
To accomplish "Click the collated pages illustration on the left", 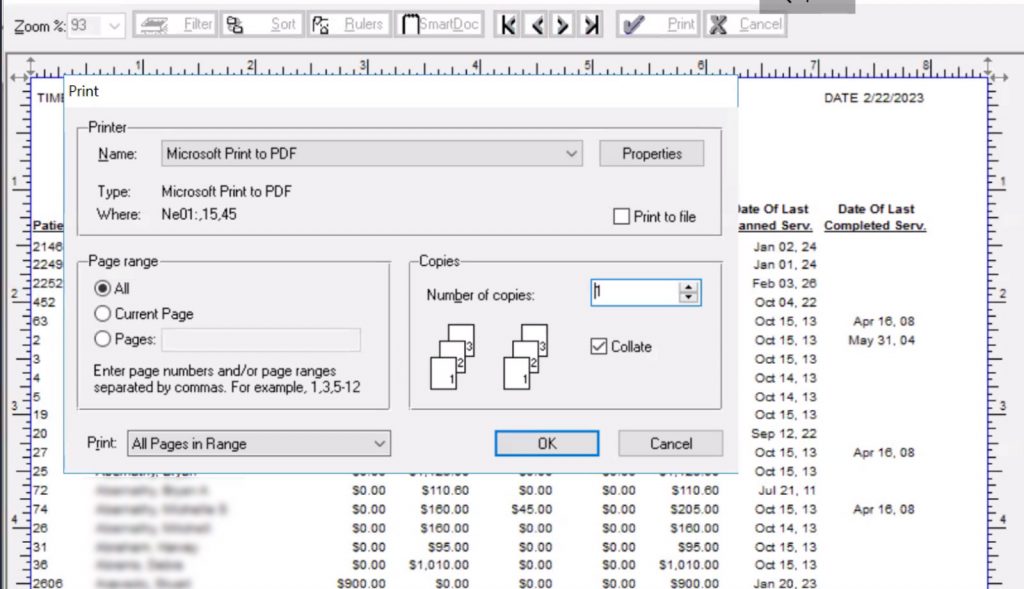I will [x=452, y=357].
